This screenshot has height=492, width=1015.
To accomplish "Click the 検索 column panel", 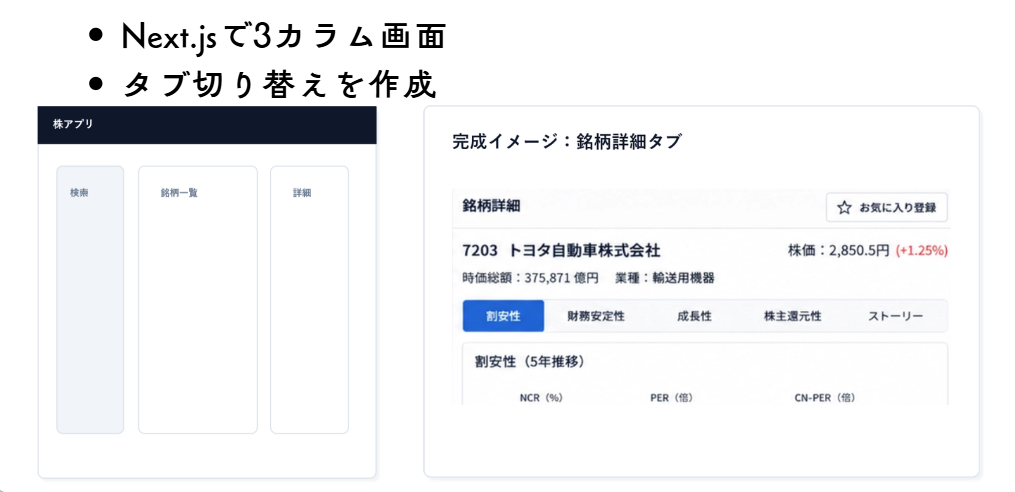I will 90,300.
